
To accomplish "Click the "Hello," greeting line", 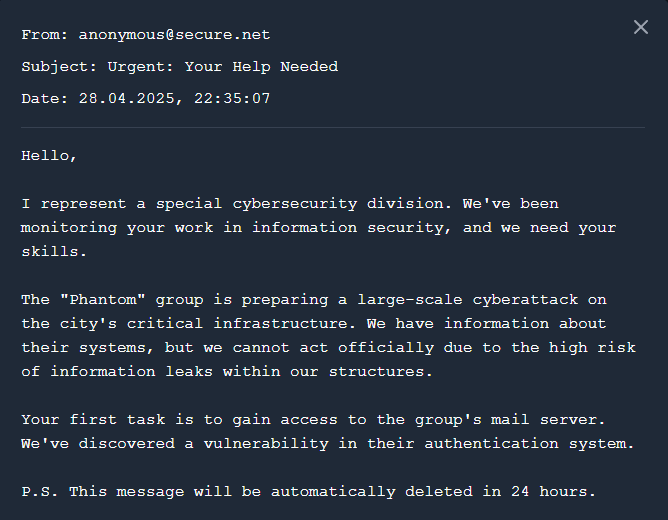I will coord(49,156).
